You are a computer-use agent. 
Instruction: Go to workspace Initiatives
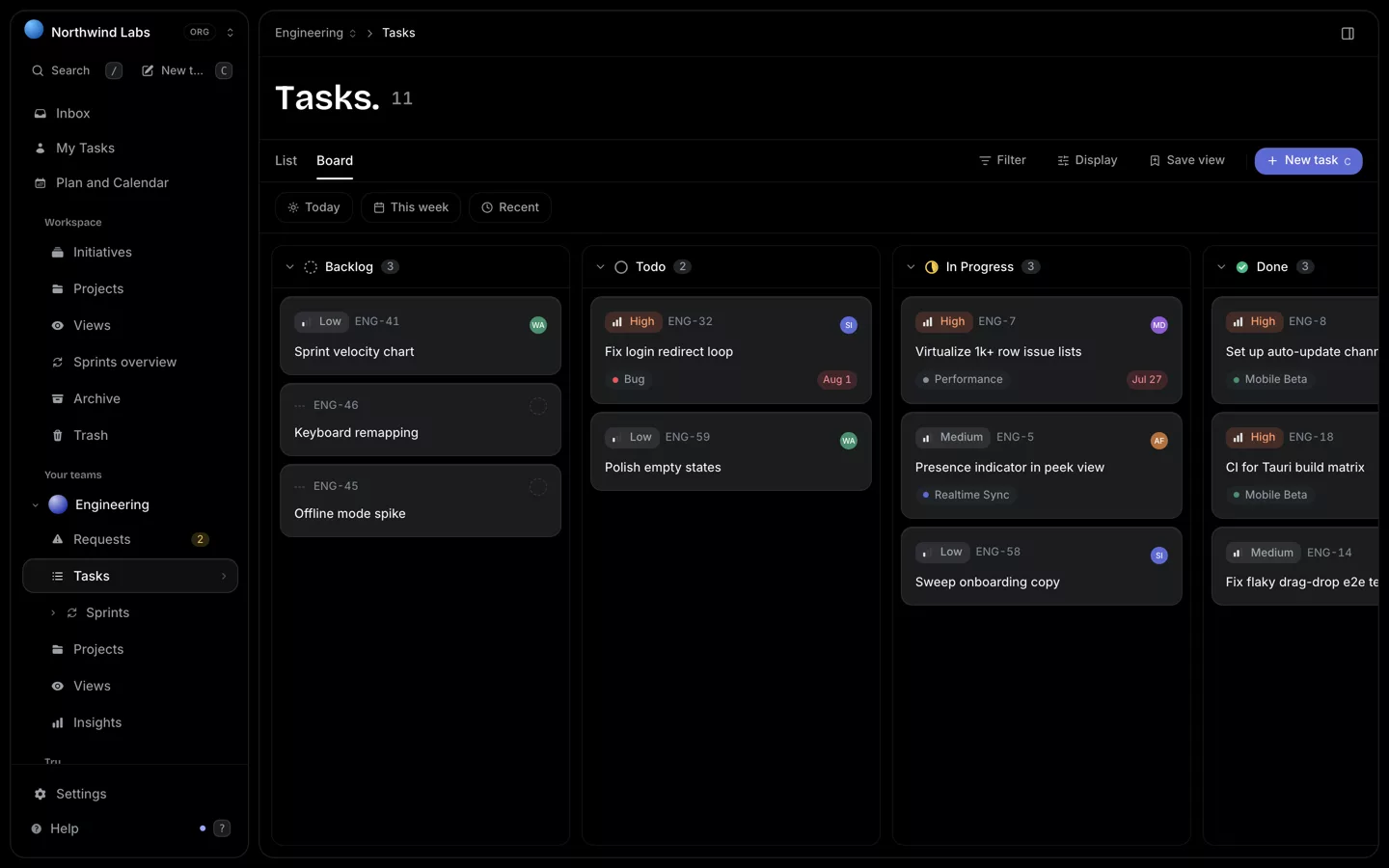130,252
